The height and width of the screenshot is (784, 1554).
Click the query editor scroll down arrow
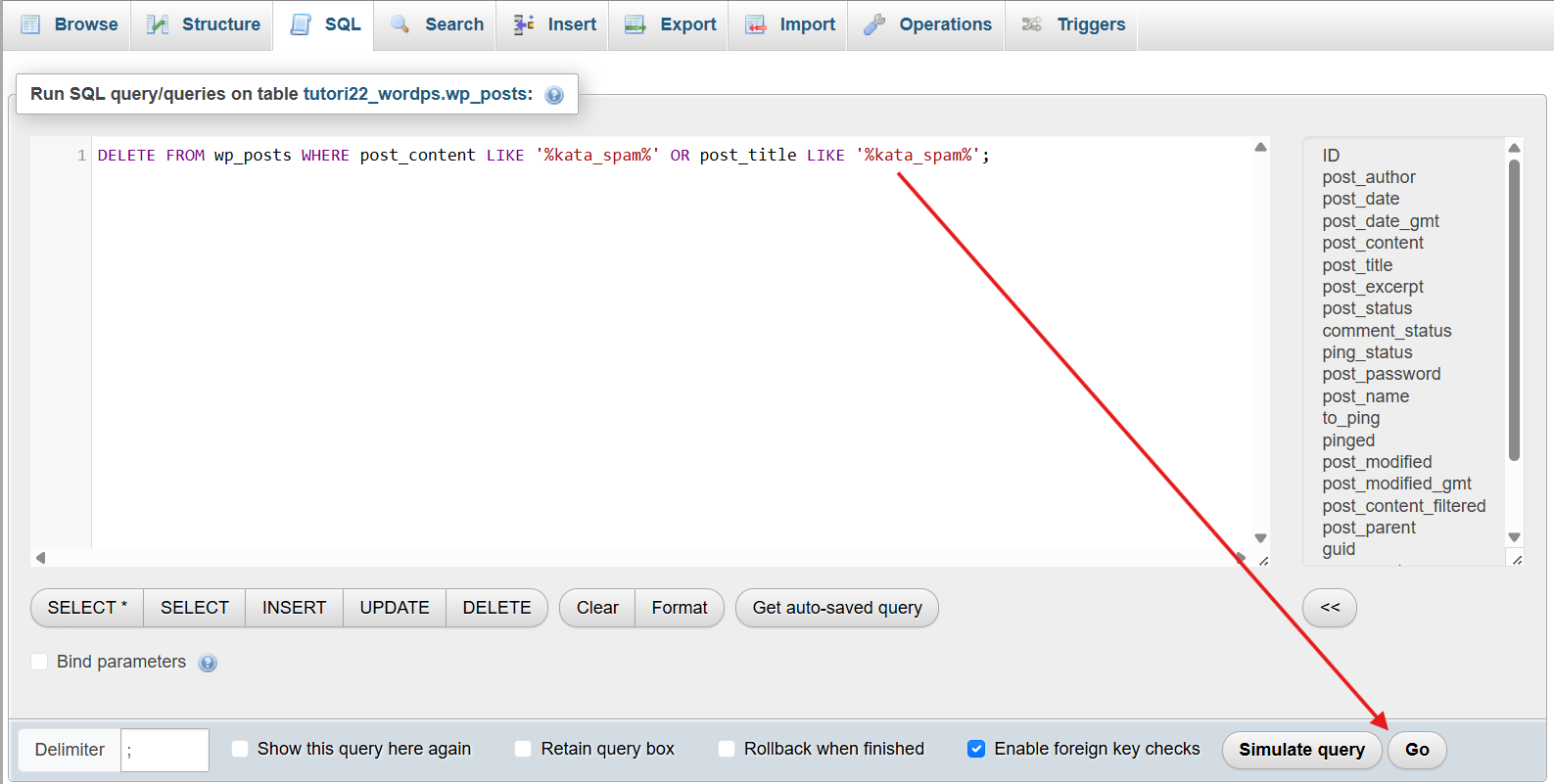1260,538
